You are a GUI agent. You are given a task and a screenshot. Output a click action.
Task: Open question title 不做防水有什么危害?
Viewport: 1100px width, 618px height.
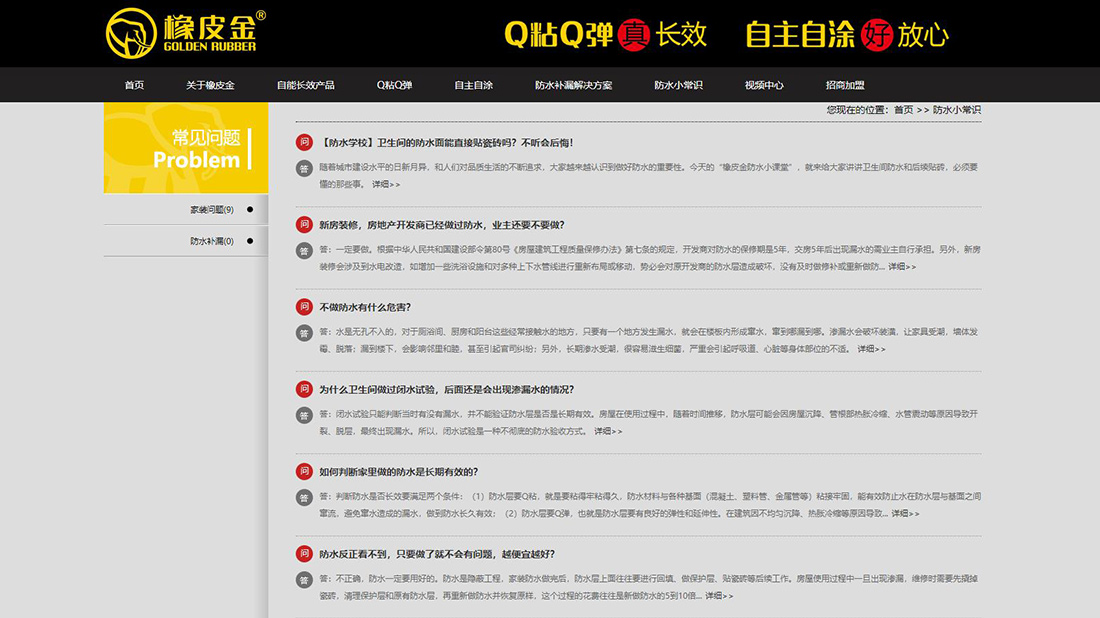pos(365,307)
